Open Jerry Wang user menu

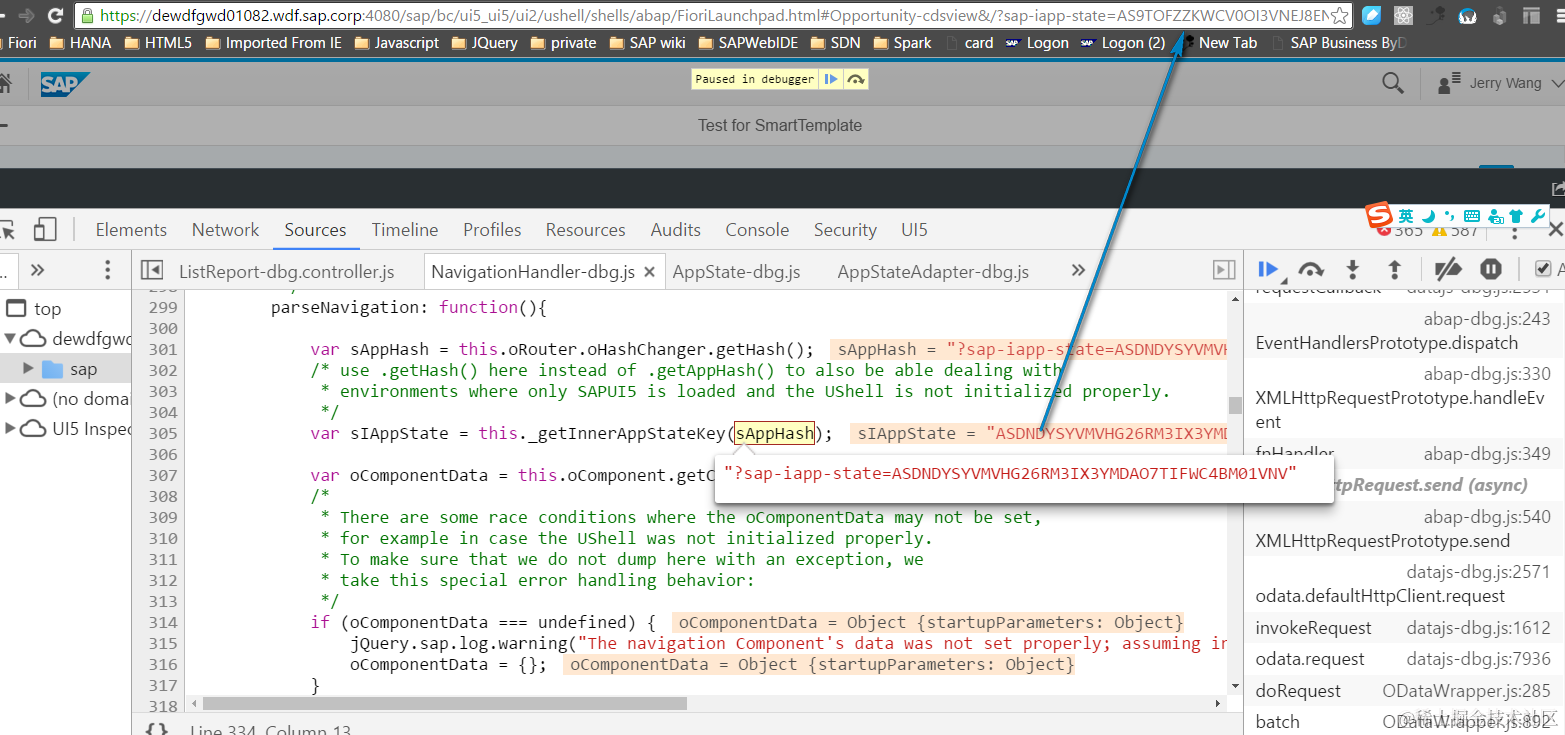click(1499, 83)
